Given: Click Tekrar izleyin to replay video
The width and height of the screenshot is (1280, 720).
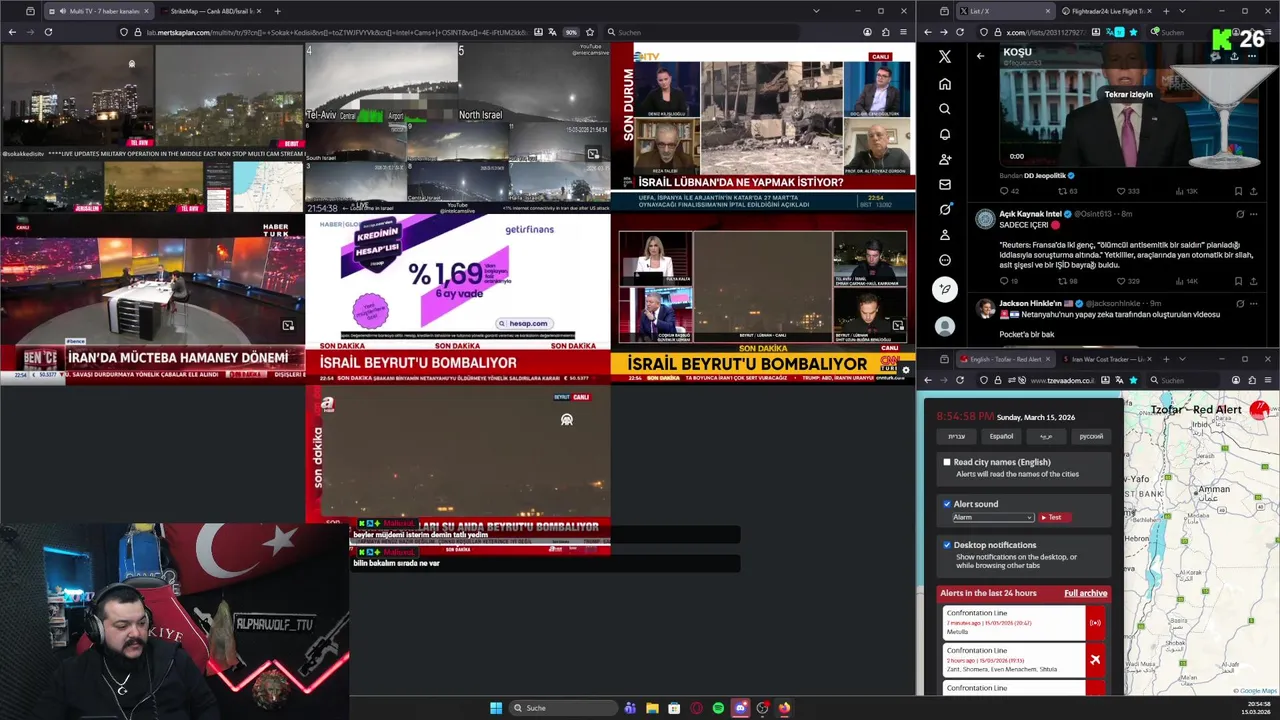Looking at the screenshot, I should click(1128, 94).
